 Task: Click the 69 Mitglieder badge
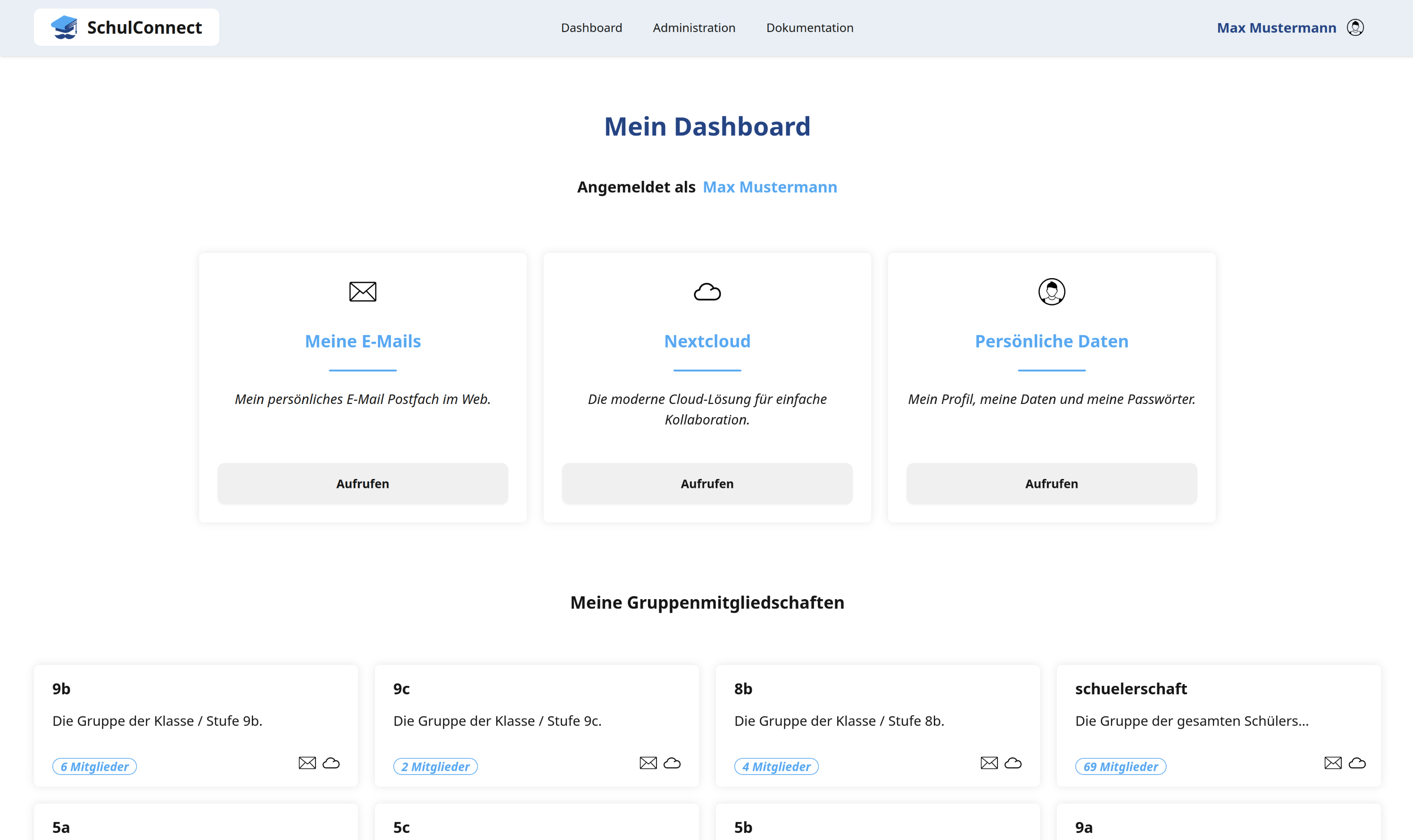click(x=1121, y=766)
